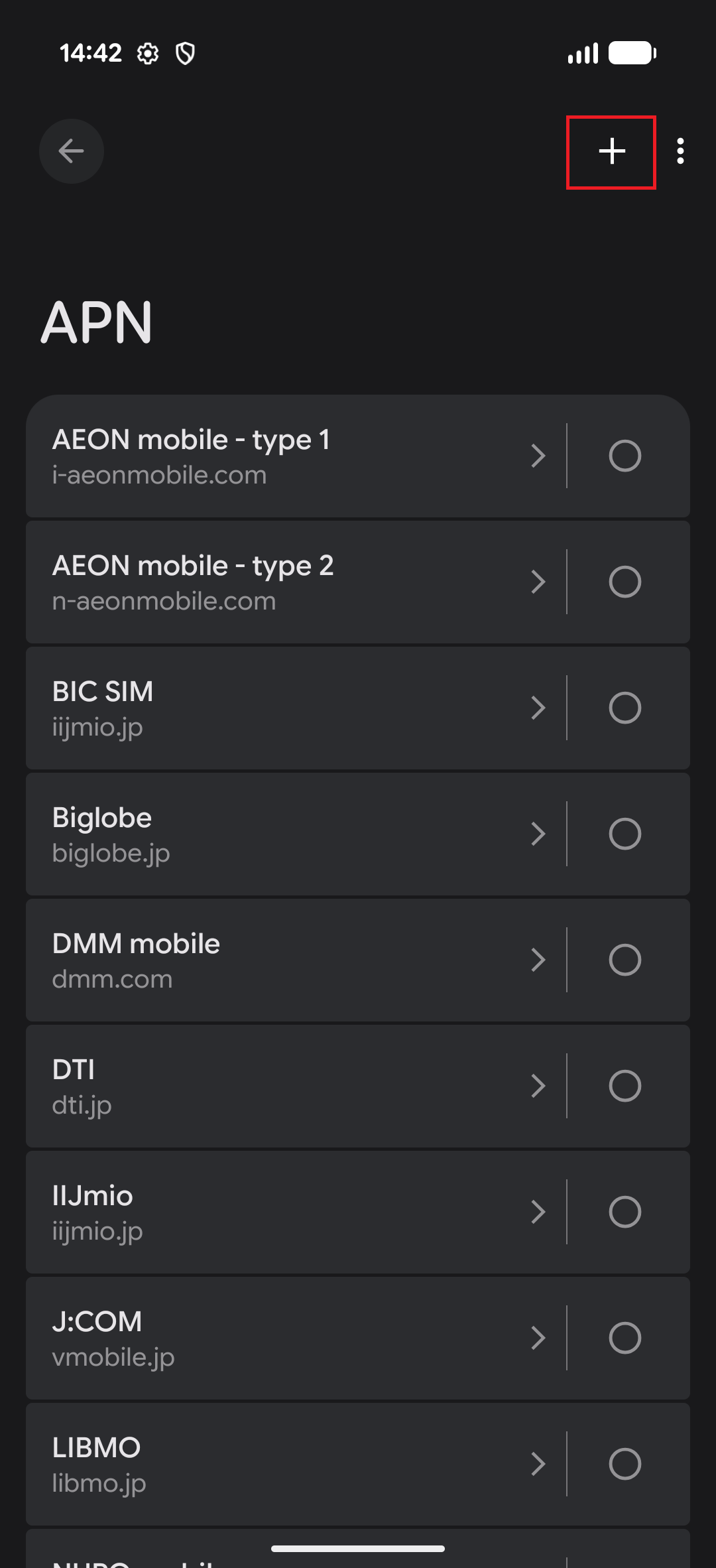Tap the signal strength indicator

point(583,53)
